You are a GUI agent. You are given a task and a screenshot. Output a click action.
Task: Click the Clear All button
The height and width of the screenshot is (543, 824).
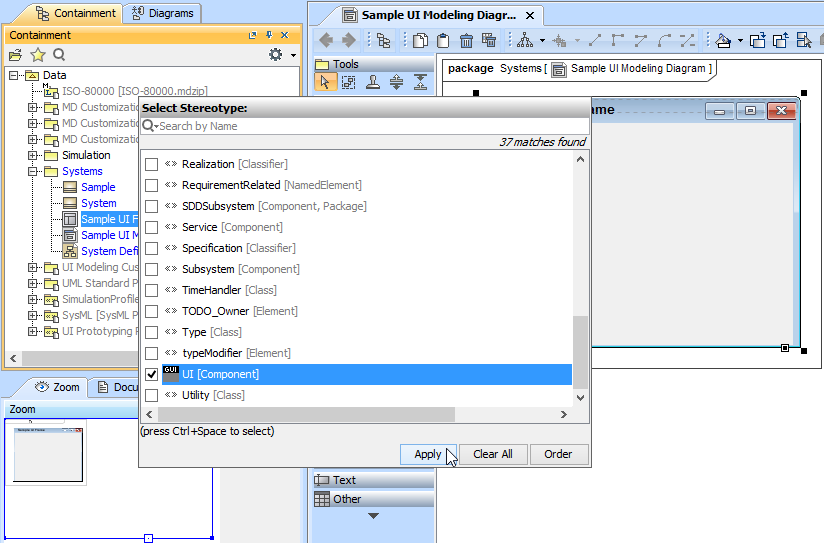pyautogui.click(x=492, y=454)
